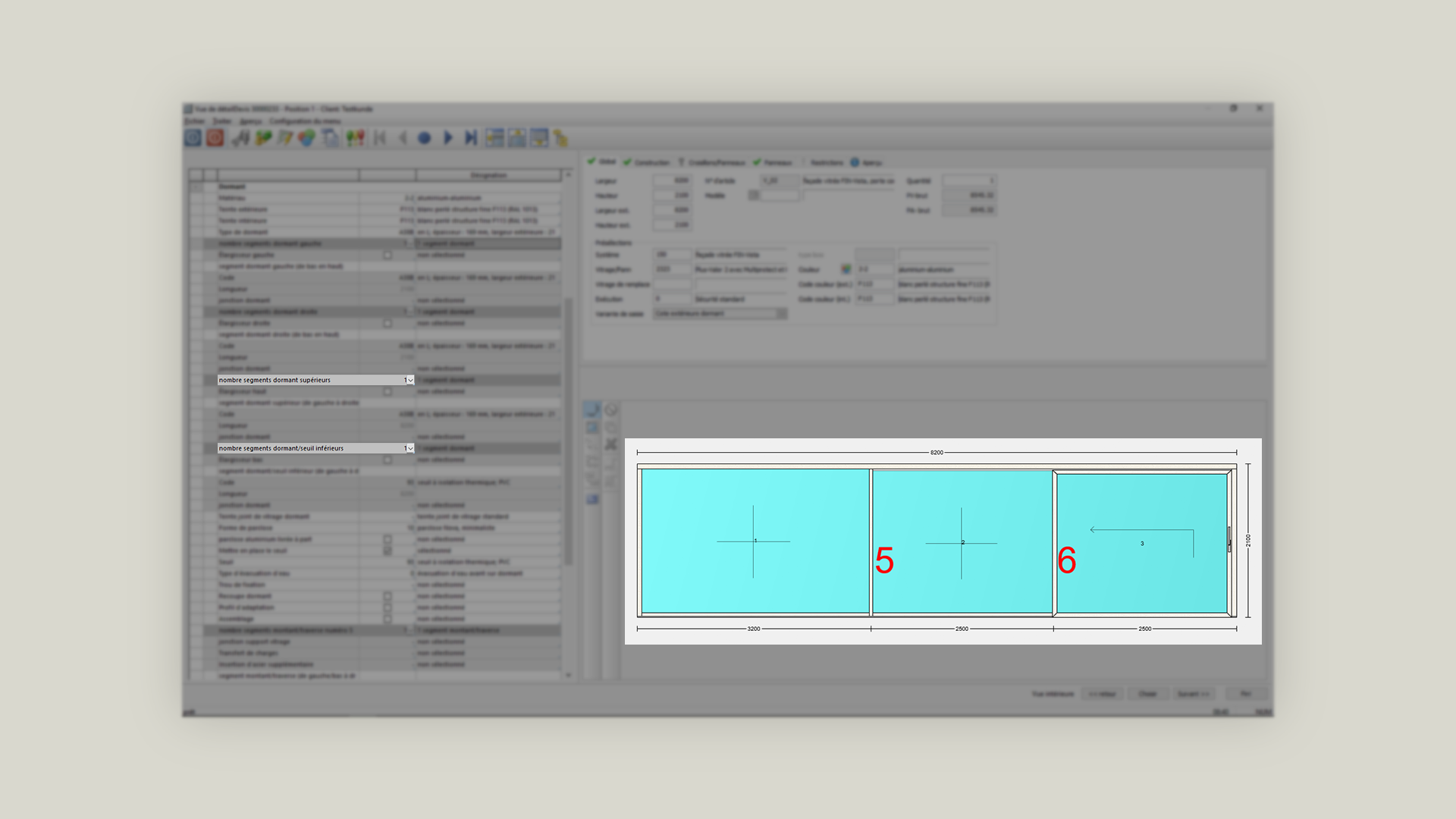The image size is (1456, 819).
Task: Select the arrow tool in drawing toolbar
Action: 592,409
